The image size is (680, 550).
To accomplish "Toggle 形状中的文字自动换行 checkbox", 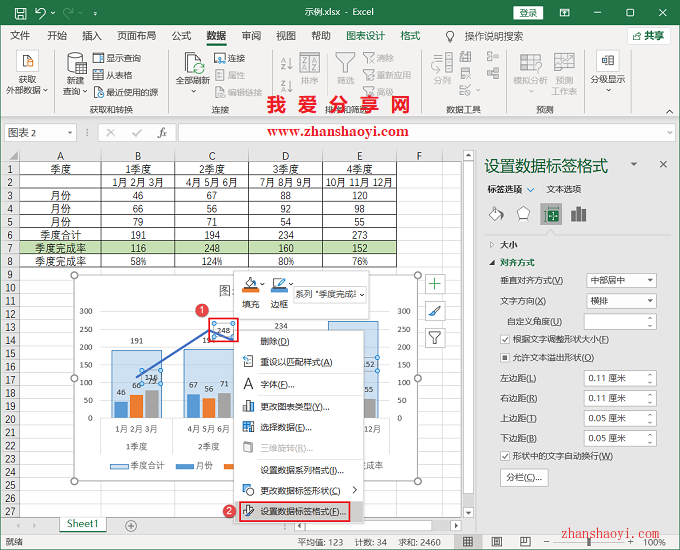I will coord(504,456).
